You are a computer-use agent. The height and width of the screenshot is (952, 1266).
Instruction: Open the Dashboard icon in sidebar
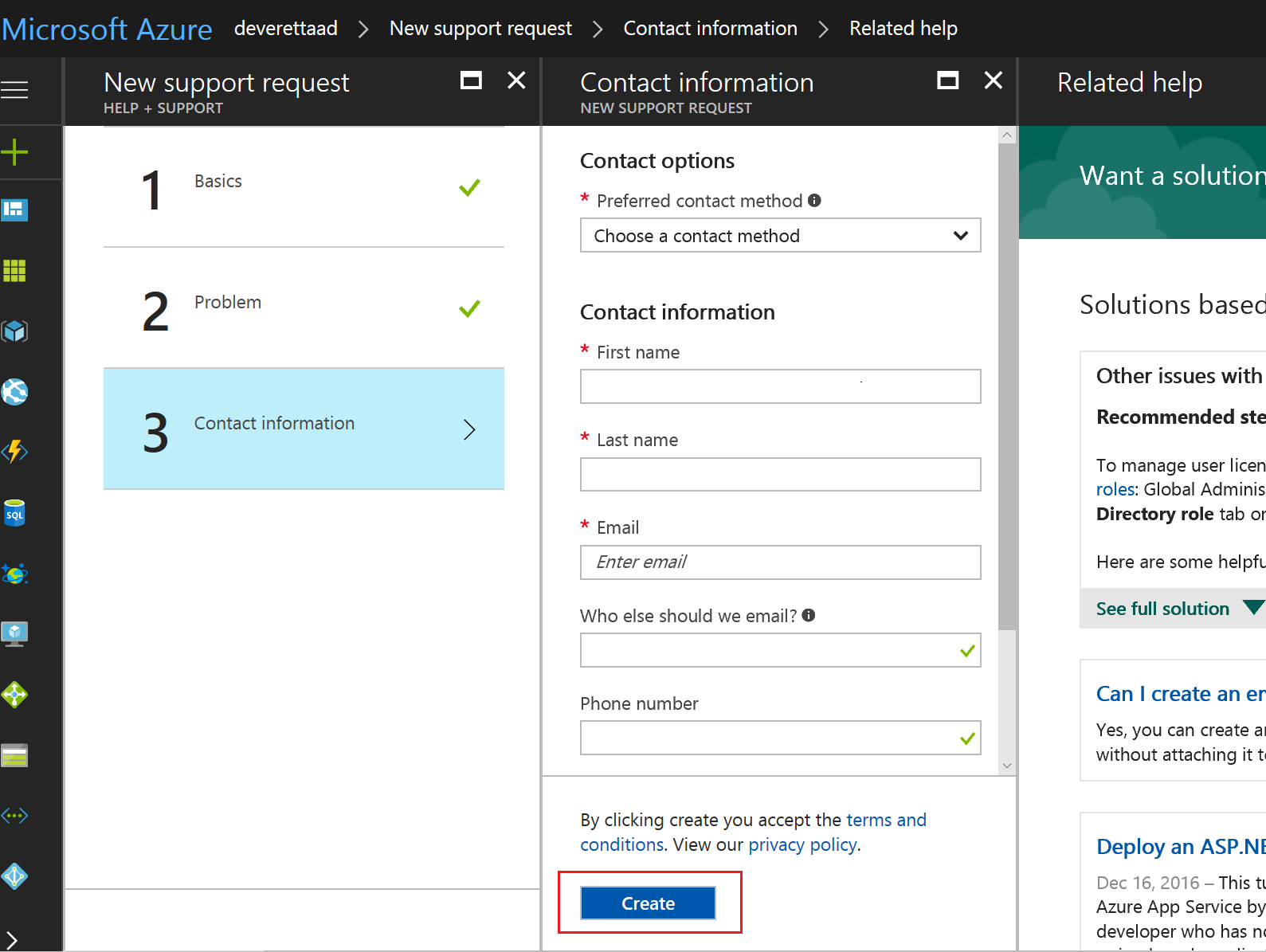[15, 210]
